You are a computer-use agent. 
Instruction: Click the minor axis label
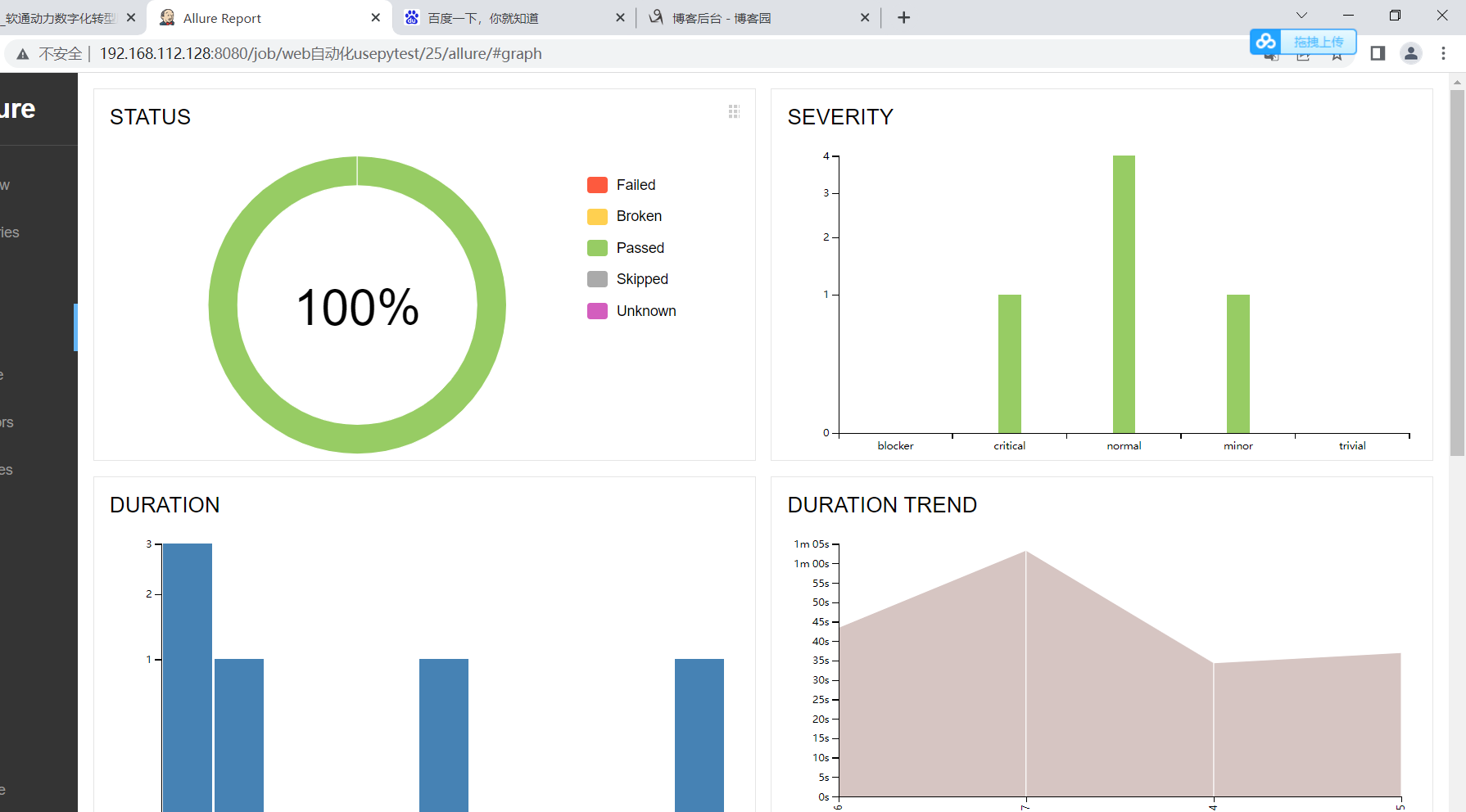[x=1238, y=446]
